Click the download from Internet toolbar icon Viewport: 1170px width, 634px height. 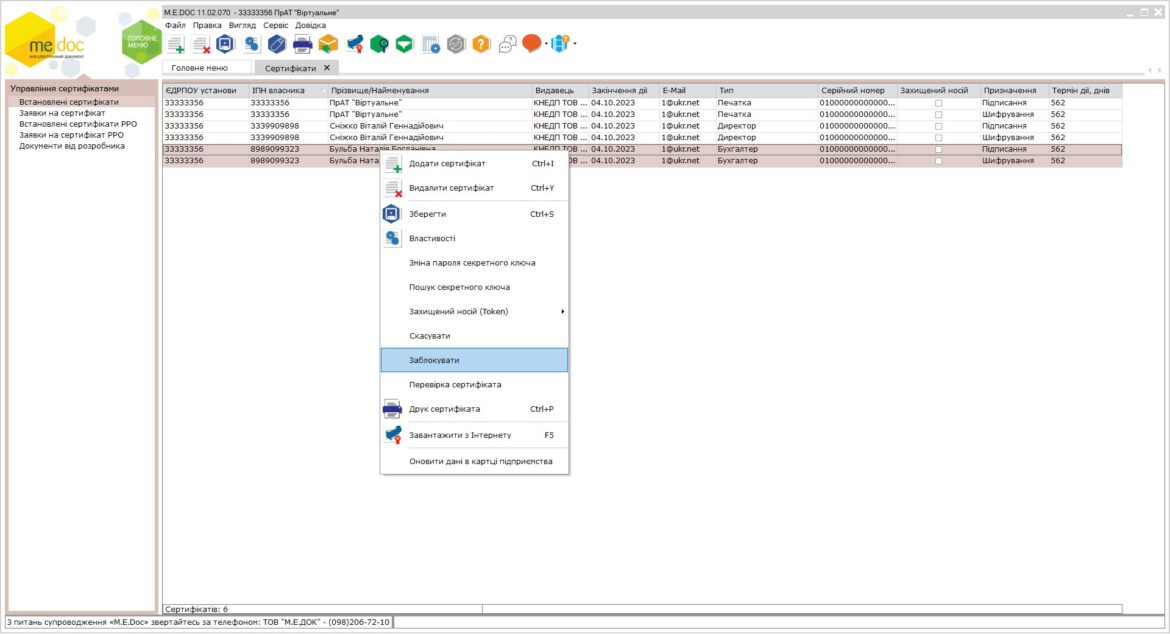[355, 45]
